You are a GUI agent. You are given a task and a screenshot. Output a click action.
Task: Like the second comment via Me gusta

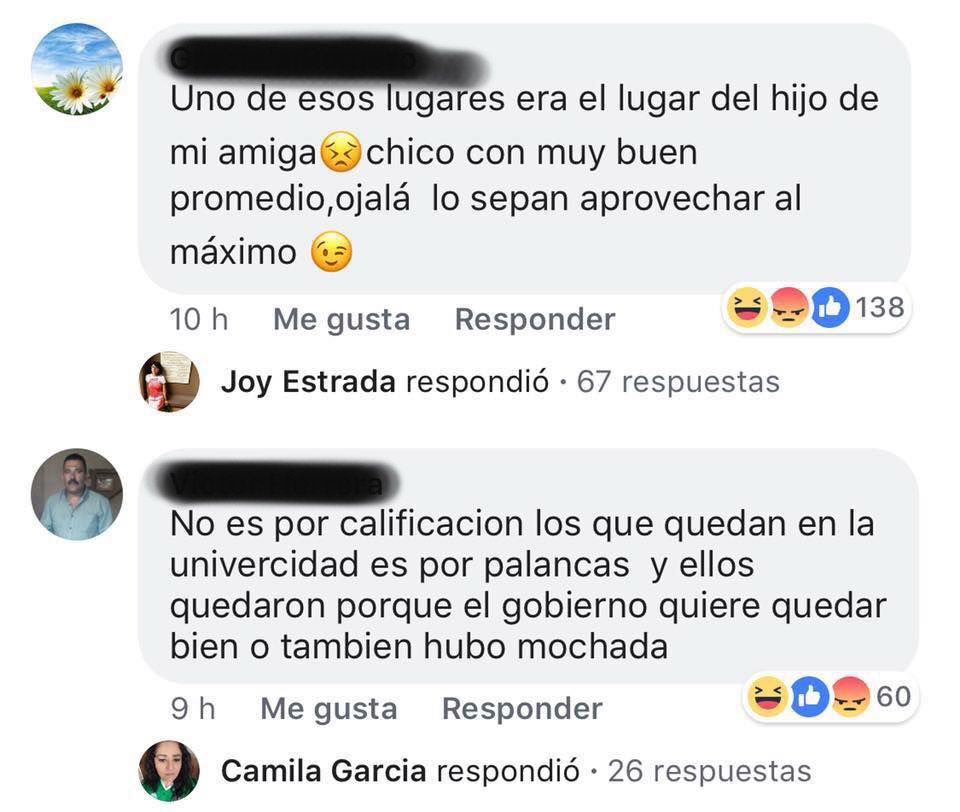coord(329,709)
